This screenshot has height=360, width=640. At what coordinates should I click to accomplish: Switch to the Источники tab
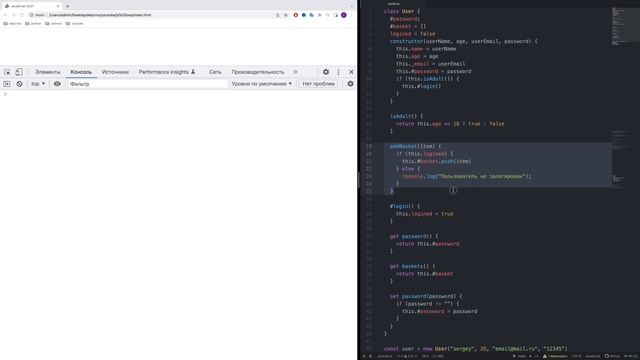tap(115, 72)
